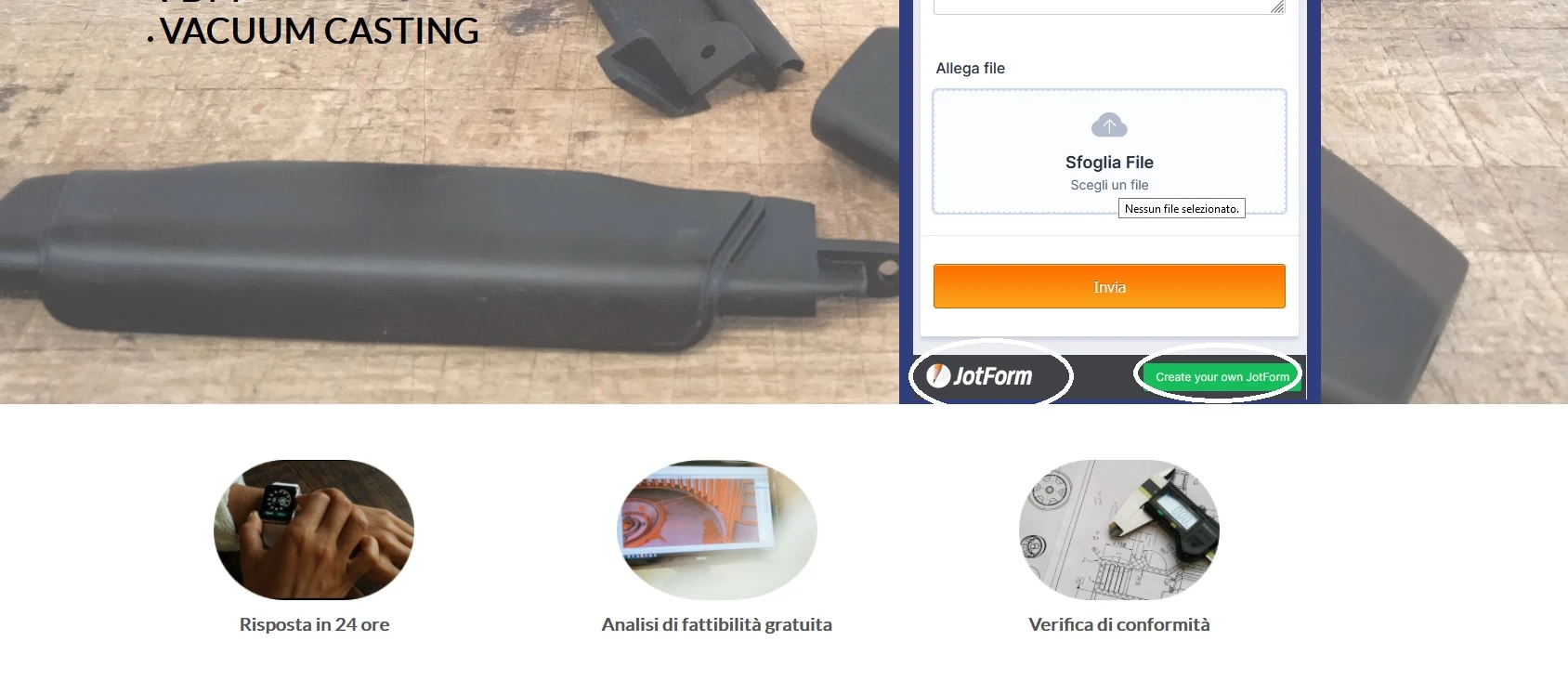
Task: Click Create your own JotForm button
Action: [1222, 376]
